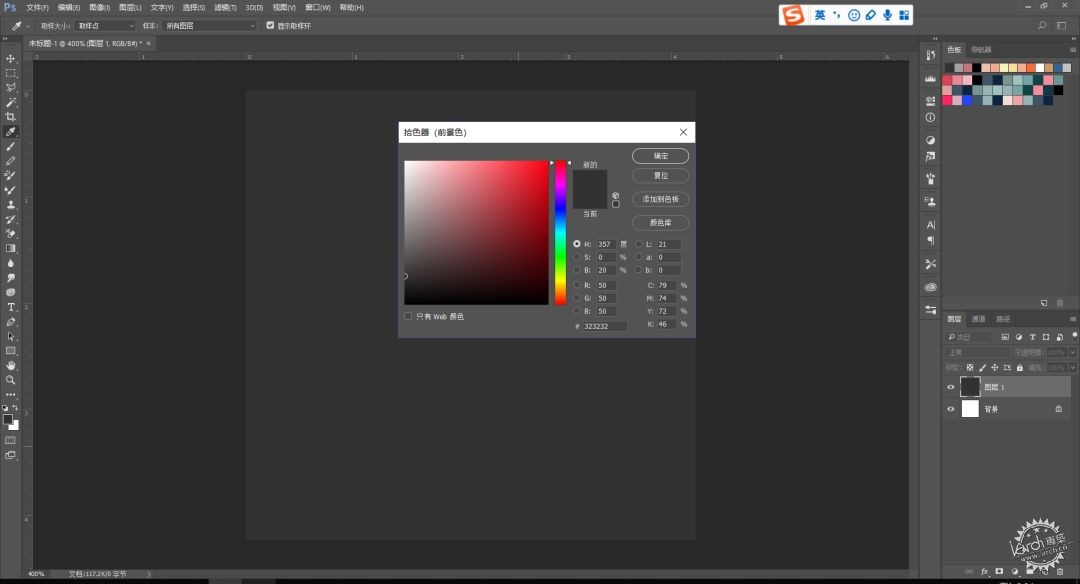Select the S saturation radio button
This screenshot has height=584, width=1080.
point(577,257)
